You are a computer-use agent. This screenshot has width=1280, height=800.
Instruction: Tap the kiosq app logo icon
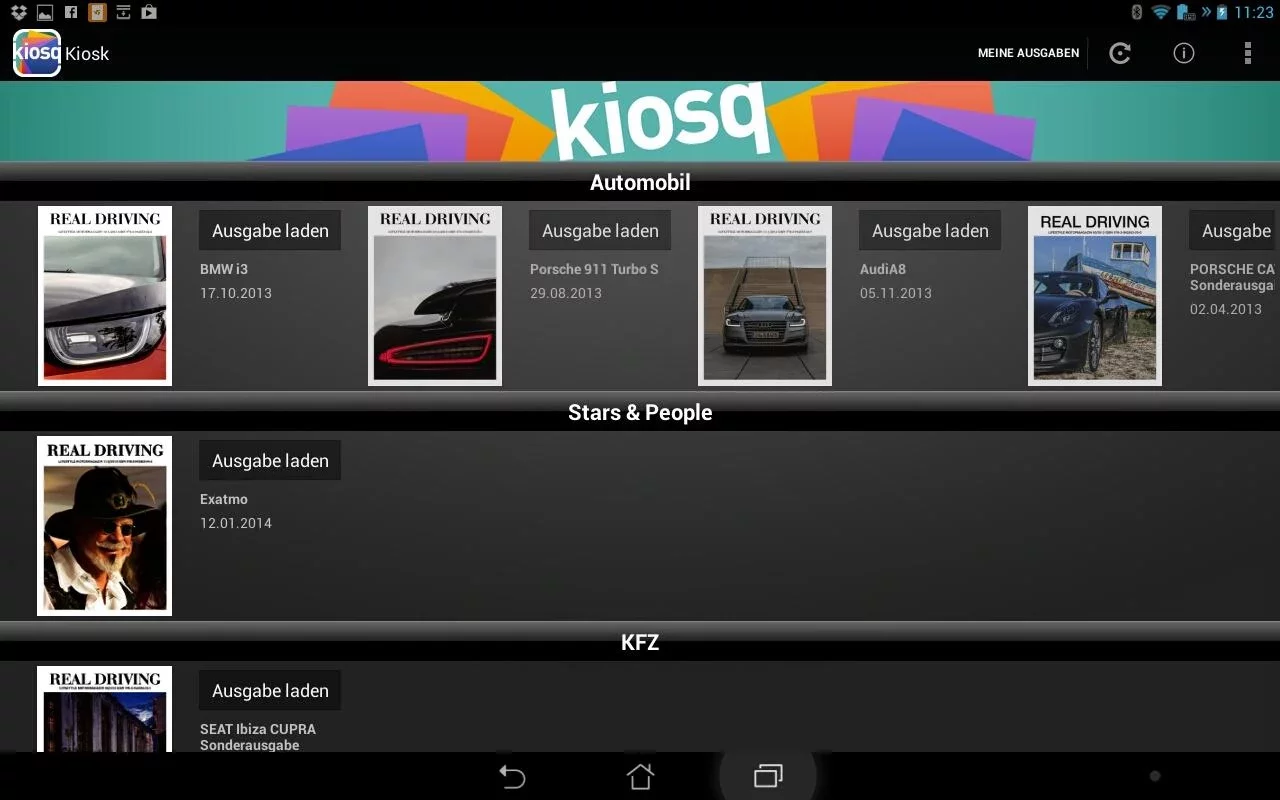point(37,53)
